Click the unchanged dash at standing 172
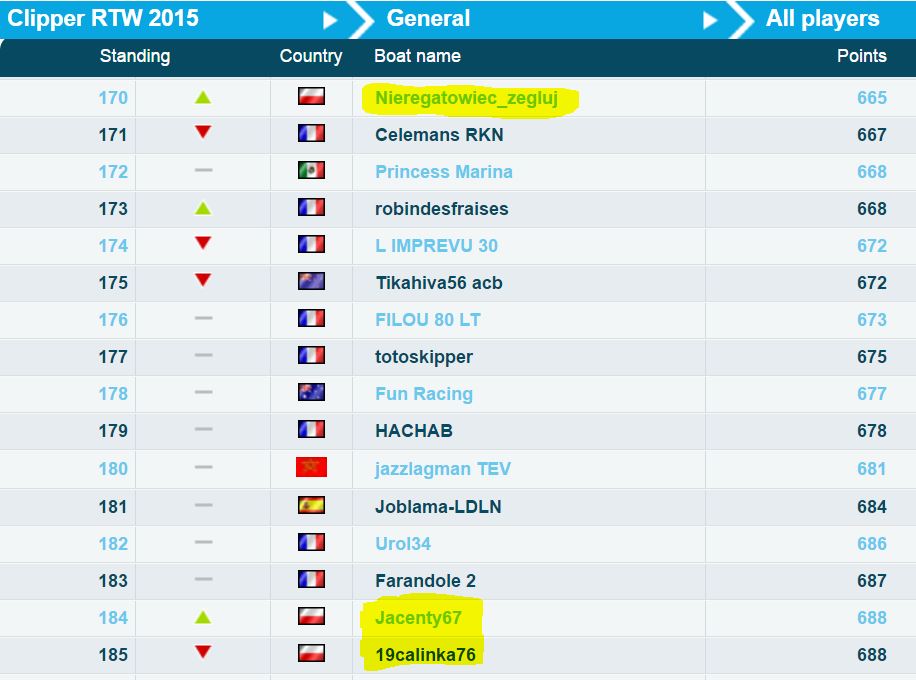This screenshot has height=680, width=916. click(x=203, y=170)
